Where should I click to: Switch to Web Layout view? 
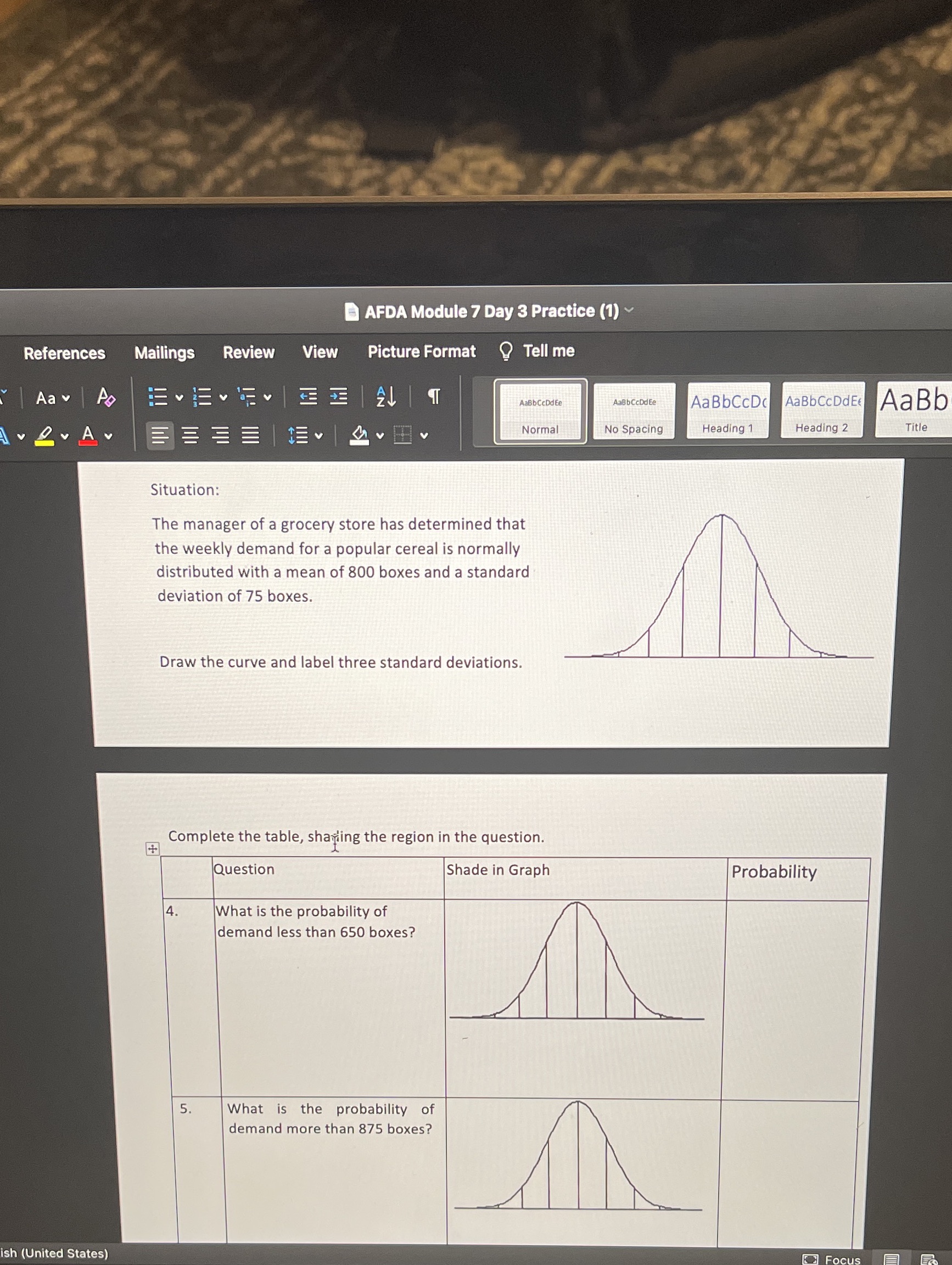(x=928, y=1259)
